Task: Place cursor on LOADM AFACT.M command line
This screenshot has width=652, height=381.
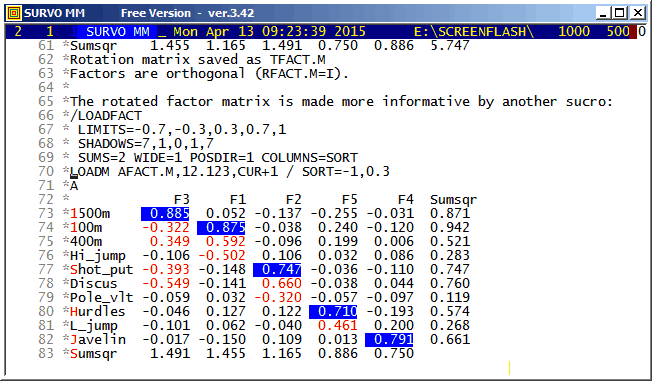Action: 230,172
